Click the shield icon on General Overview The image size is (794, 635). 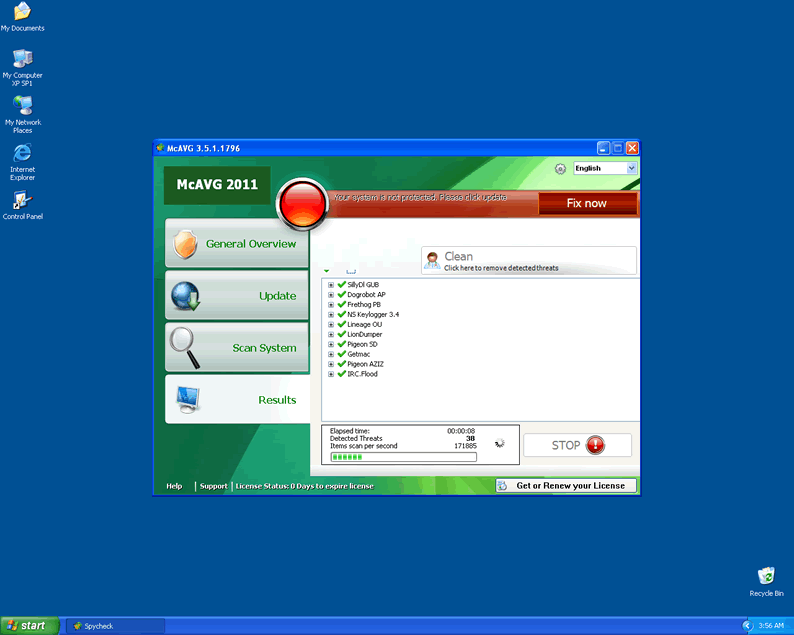(185, 244)
